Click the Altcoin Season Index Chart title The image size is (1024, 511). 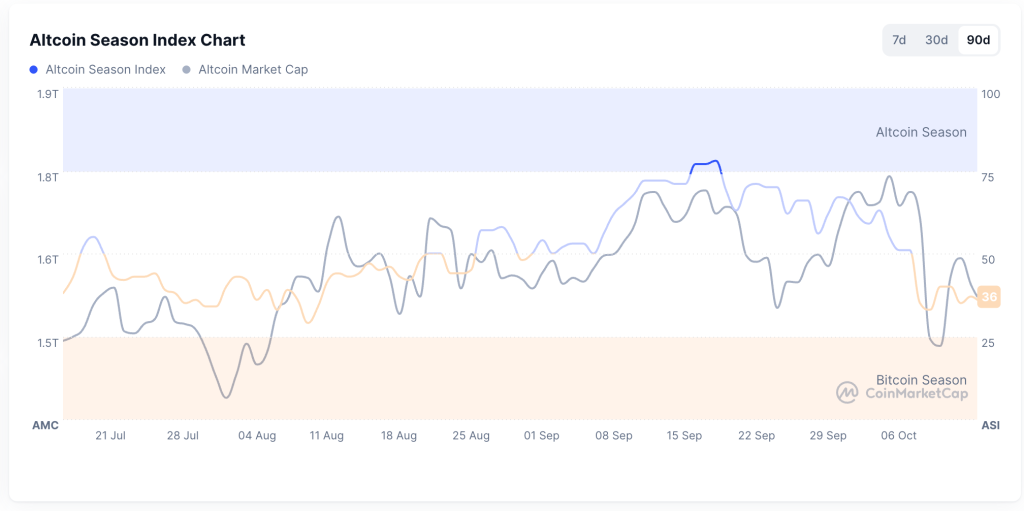pyautogui.click(x=137, y=40)
